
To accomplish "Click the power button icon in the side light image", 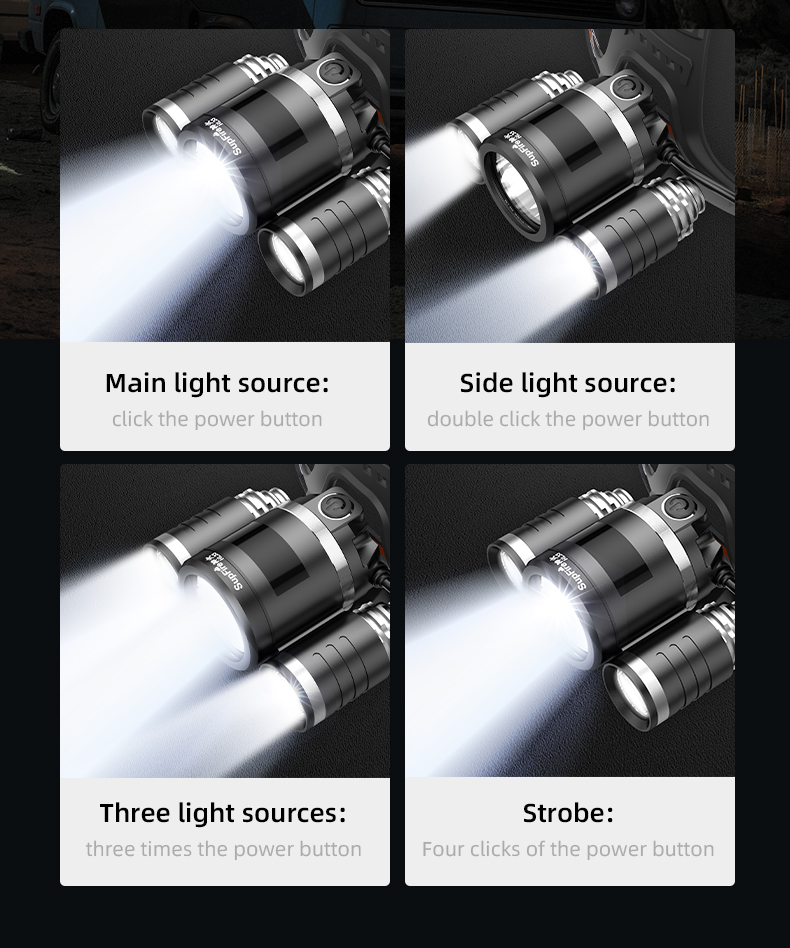I will [627, 88].
